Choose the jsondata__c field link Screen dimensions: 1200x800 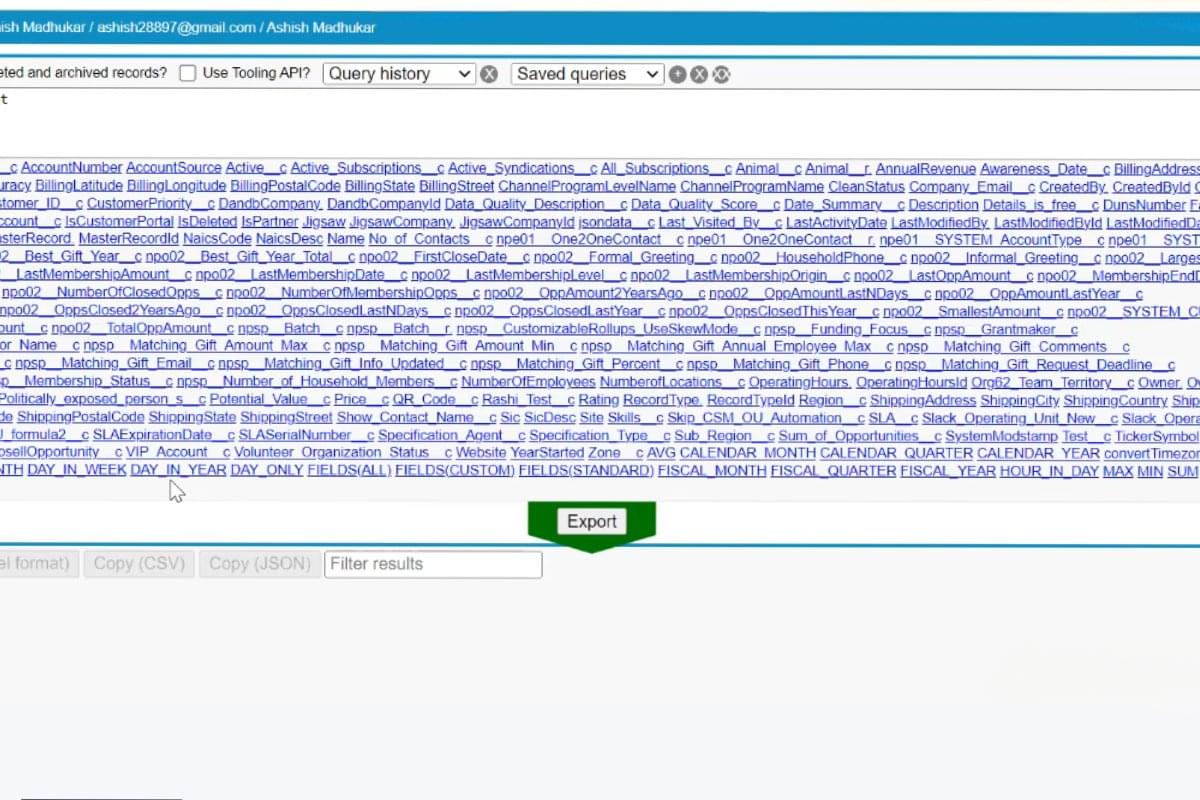(616, 222)
